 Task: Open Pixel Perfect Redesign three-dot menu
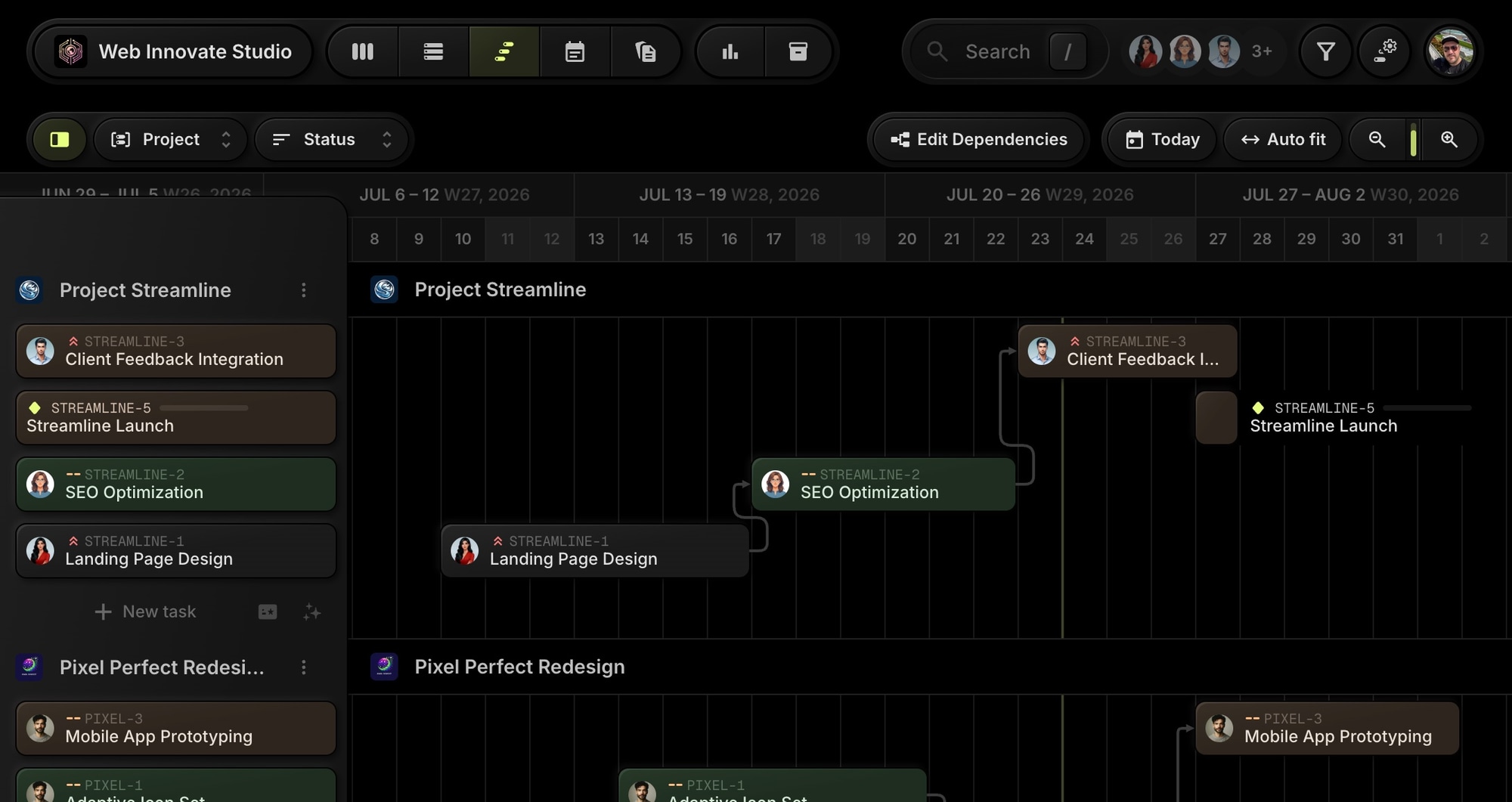pos(303,667)
